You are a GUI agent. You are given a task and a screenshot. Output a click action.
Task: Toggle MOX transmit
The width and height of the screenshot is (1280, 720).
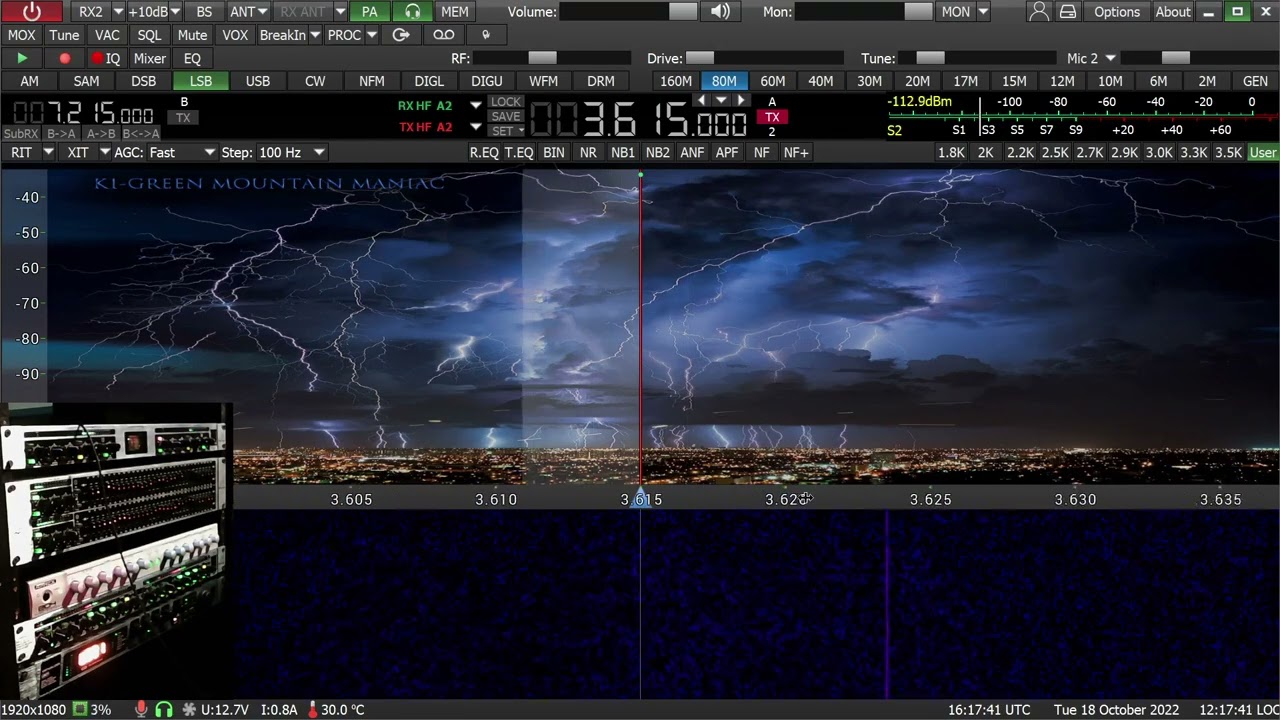(21, 35)
